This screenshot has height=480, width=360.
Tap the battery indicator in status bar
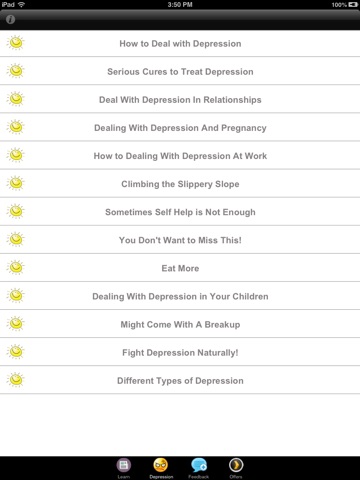353,4
